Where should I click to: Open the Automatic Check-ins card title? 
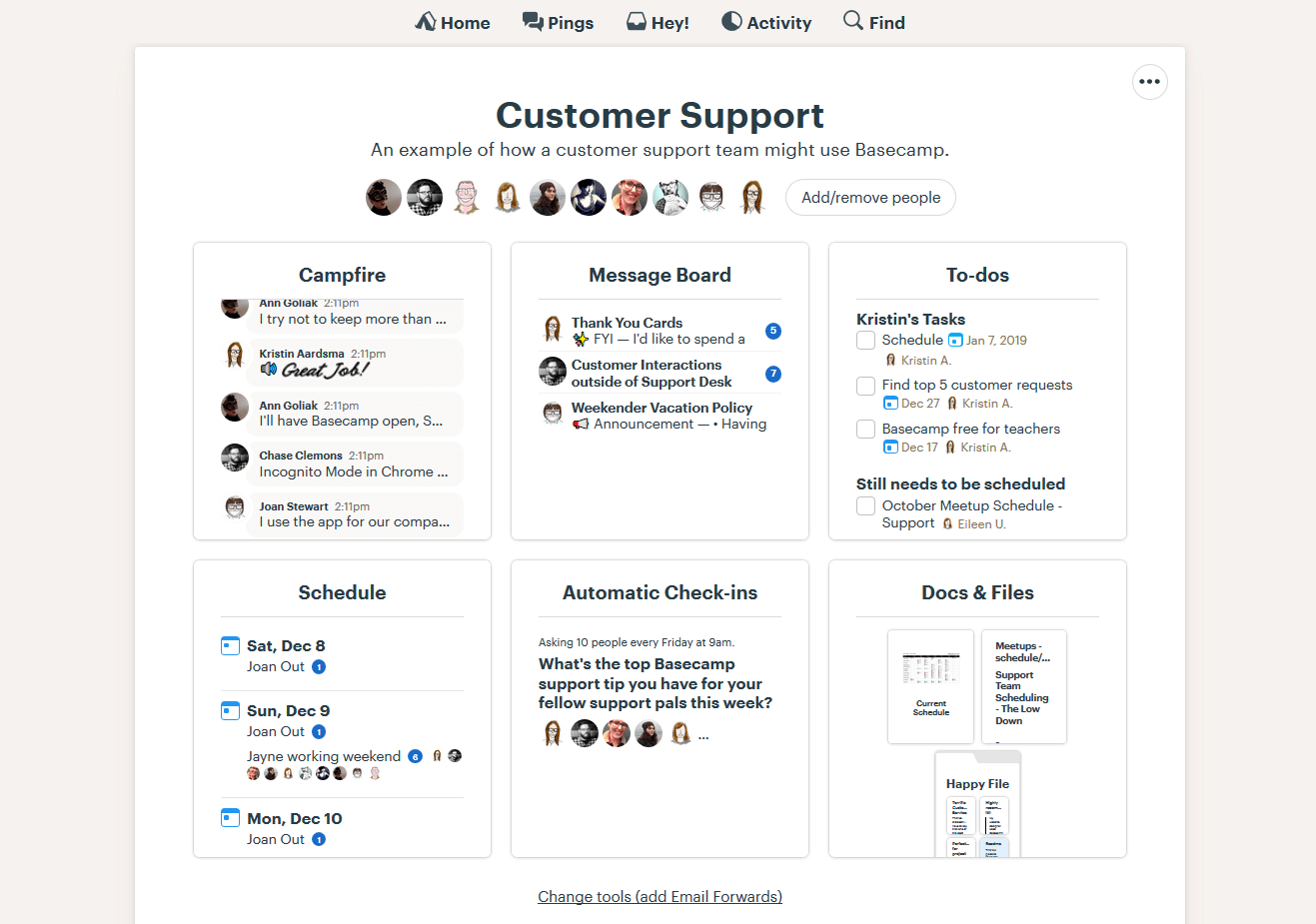tap(659, 592)
